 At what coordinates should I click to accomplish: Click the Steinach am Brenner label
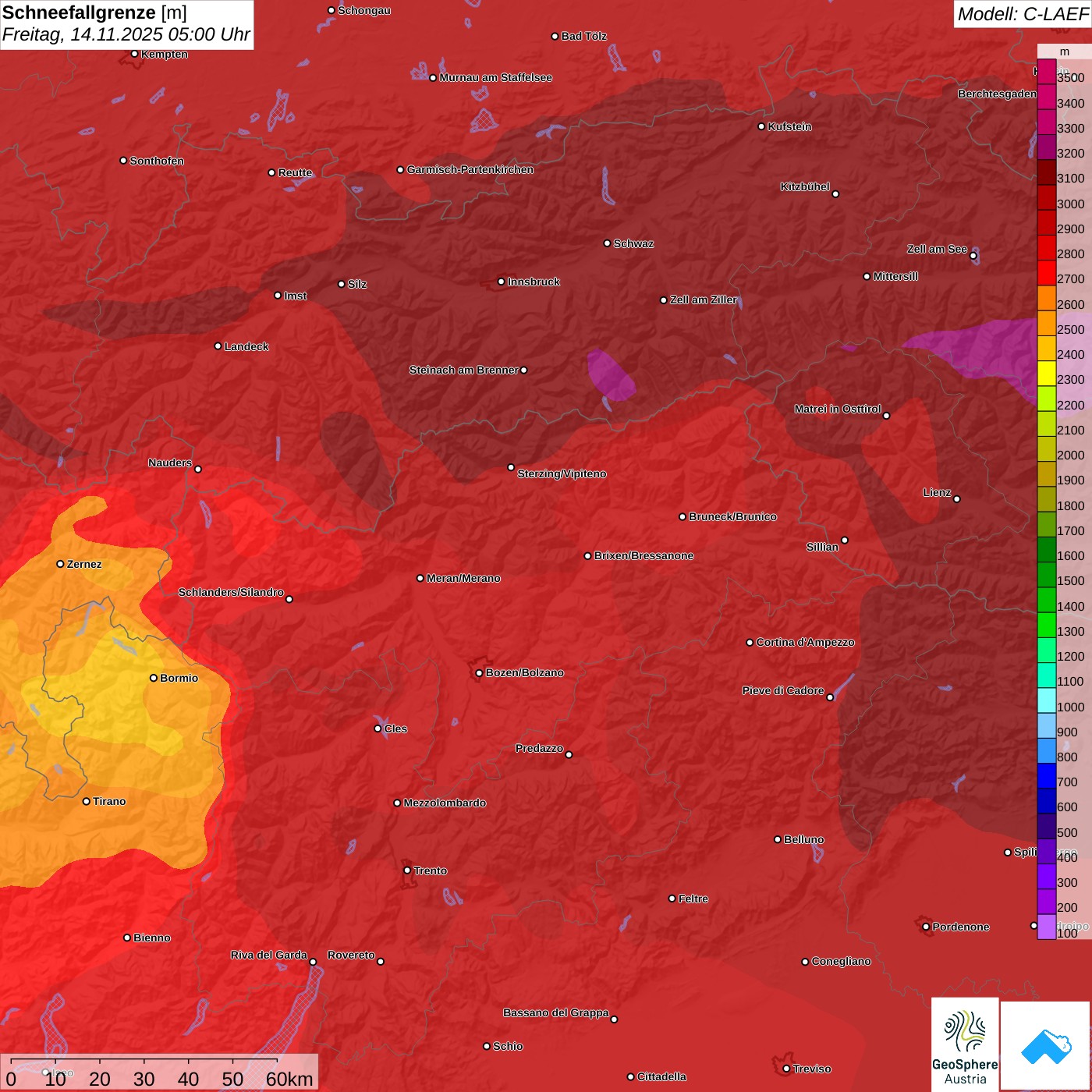[463, 370]
